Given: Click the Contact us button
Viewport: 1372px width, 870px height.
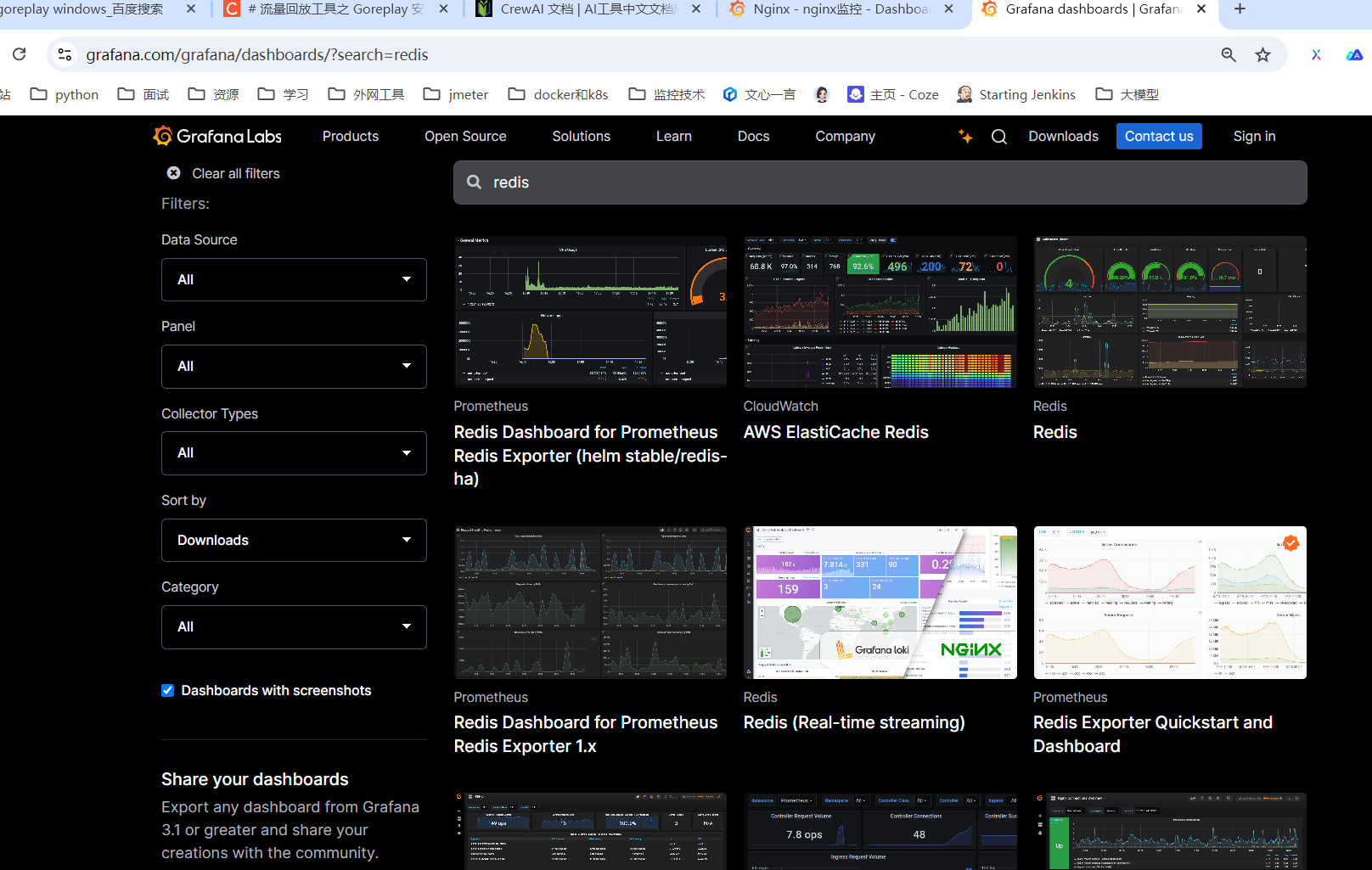Looking at the screenshot, I should point(1159,136).
